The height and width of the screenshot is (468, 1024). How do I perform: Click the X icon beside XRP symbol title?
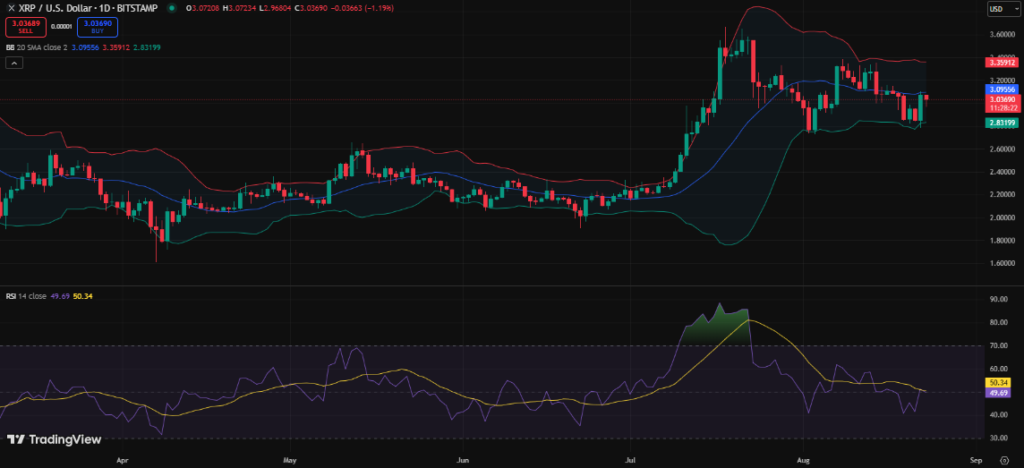coord(10,8)
